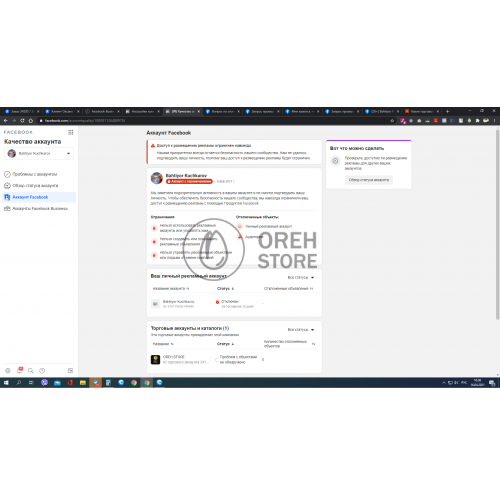Viewport: 500px width, 500px height.
Task: Open help question mark icon
Action: (42, 370)
